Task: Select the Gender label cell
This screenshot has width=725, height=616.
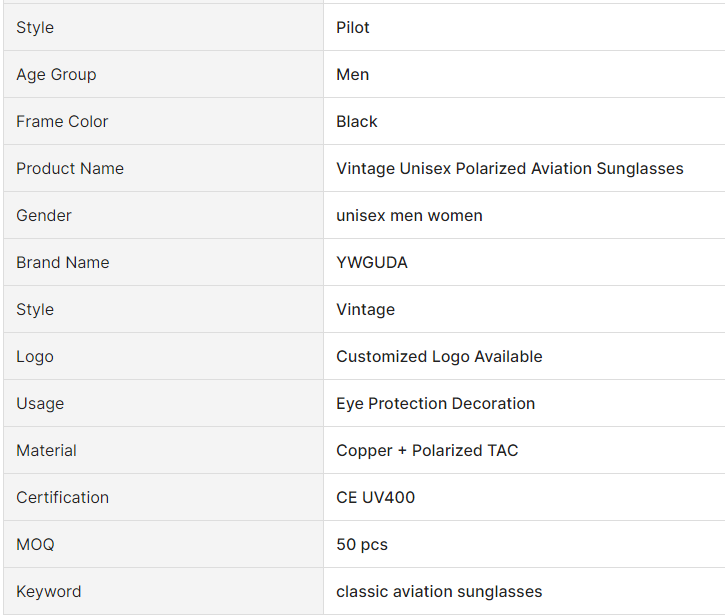Action: click(44, 216)
